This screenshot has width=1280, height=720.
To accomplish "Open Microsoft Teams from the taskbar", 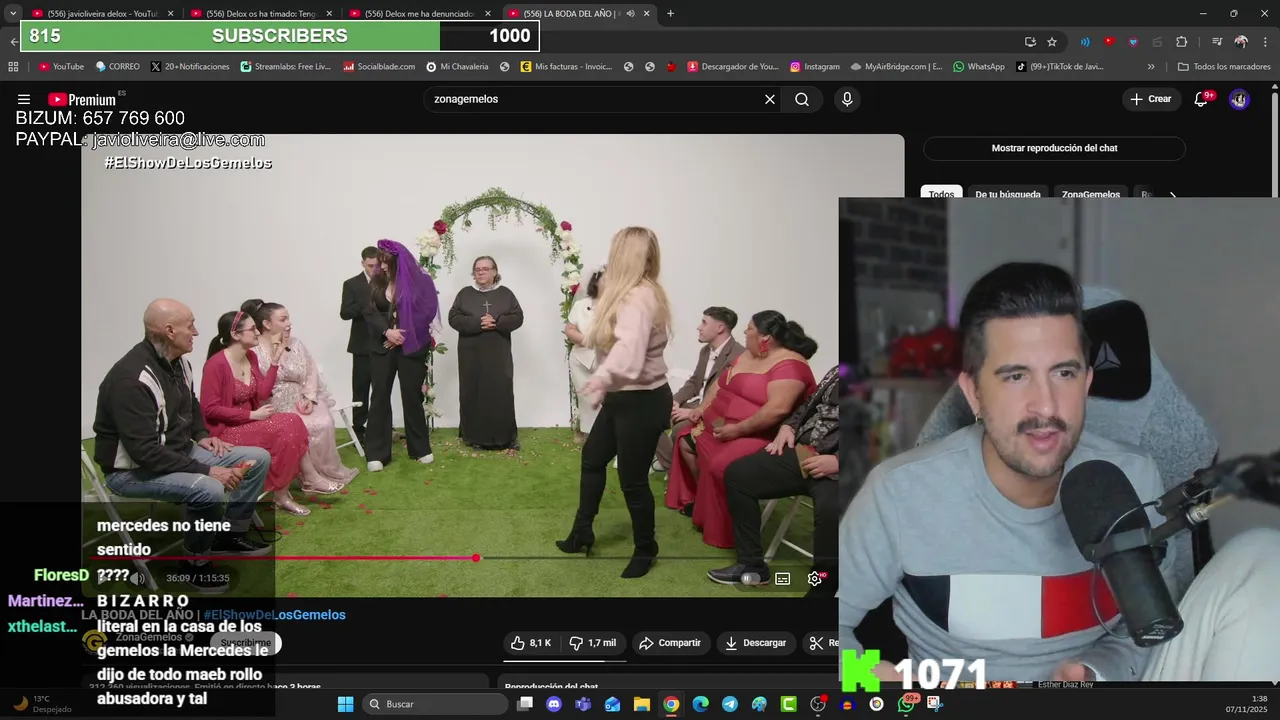I will (583, 704).
